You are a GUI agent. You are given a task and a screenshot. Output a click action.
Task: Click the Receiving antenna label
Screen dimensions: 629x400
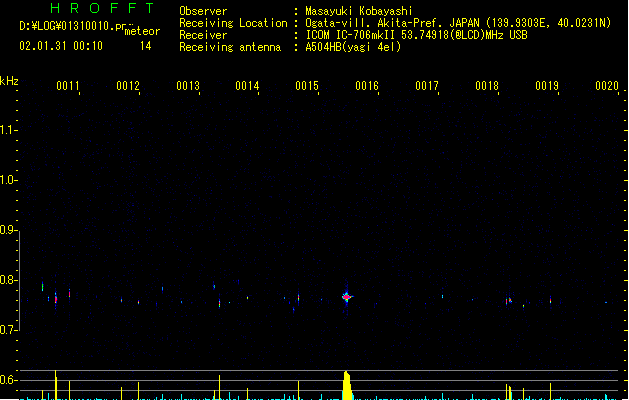[x=230, y=47]
